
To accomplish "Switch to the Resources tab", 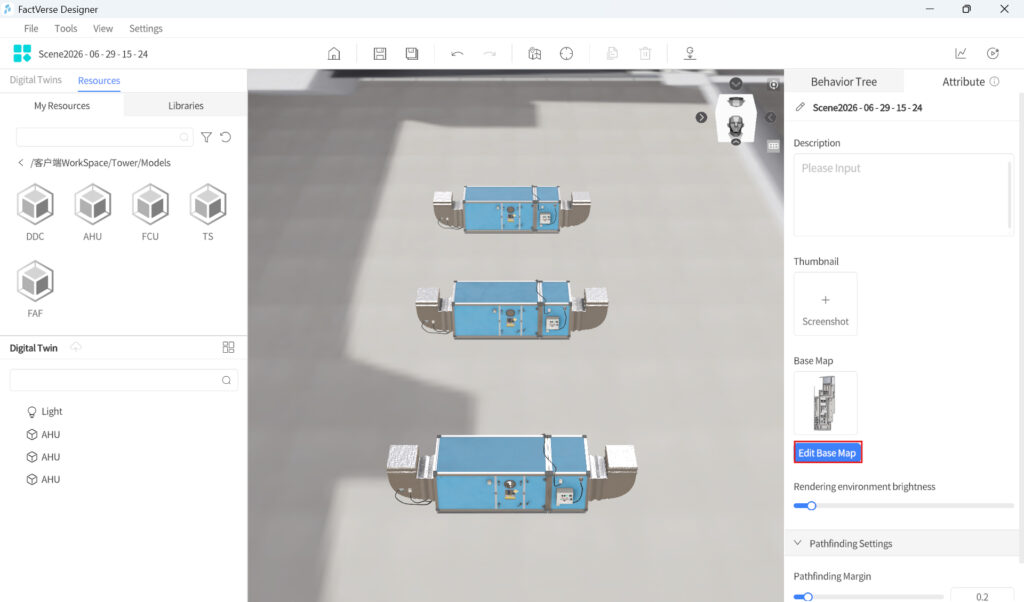I will (99, 80).
